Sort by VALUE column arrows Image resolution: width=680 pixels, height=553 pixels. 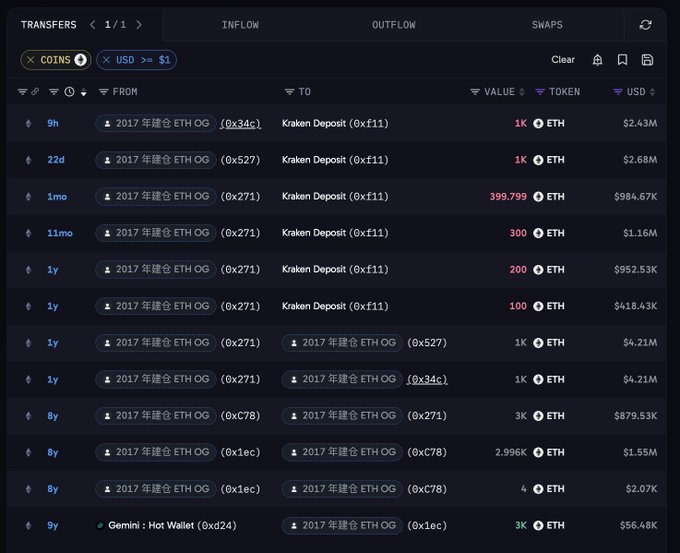pos(522,92)
